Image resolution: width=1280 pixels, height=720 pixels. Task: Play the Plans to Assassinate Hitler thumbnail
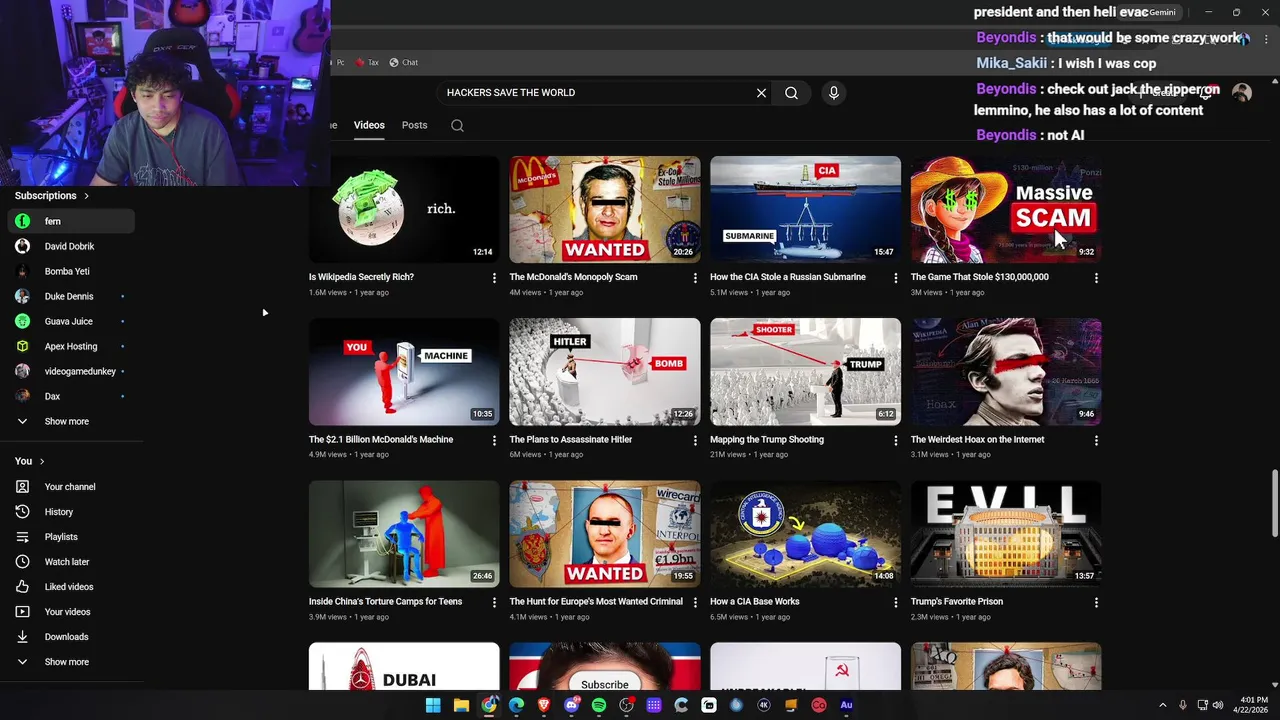(605, 372)
